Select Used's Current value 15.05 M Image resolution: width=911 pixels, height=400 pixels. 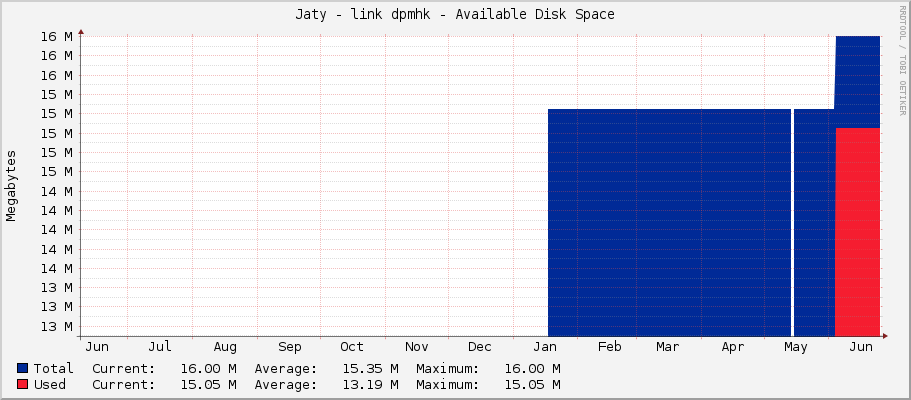point(209,384)
